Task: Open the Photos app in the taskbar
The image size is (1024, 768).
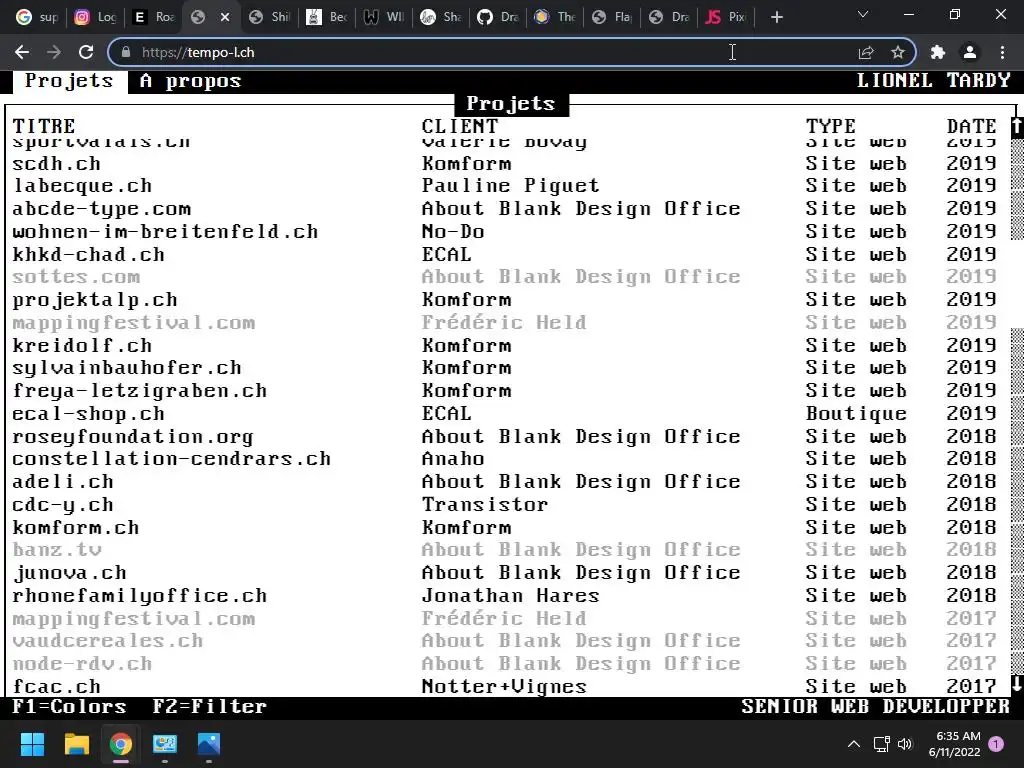Action: (x=209, y=744)
